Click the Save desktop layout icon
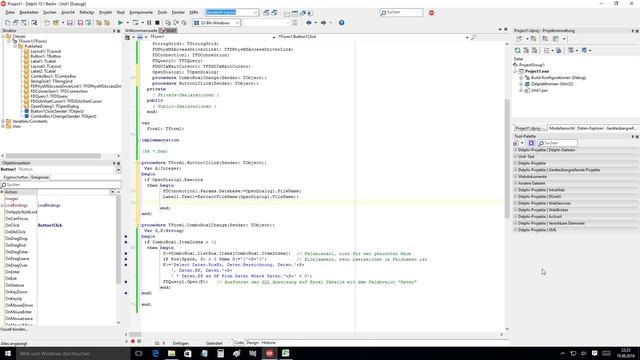Viewport: 640px width, 360px height. [266, 13]
